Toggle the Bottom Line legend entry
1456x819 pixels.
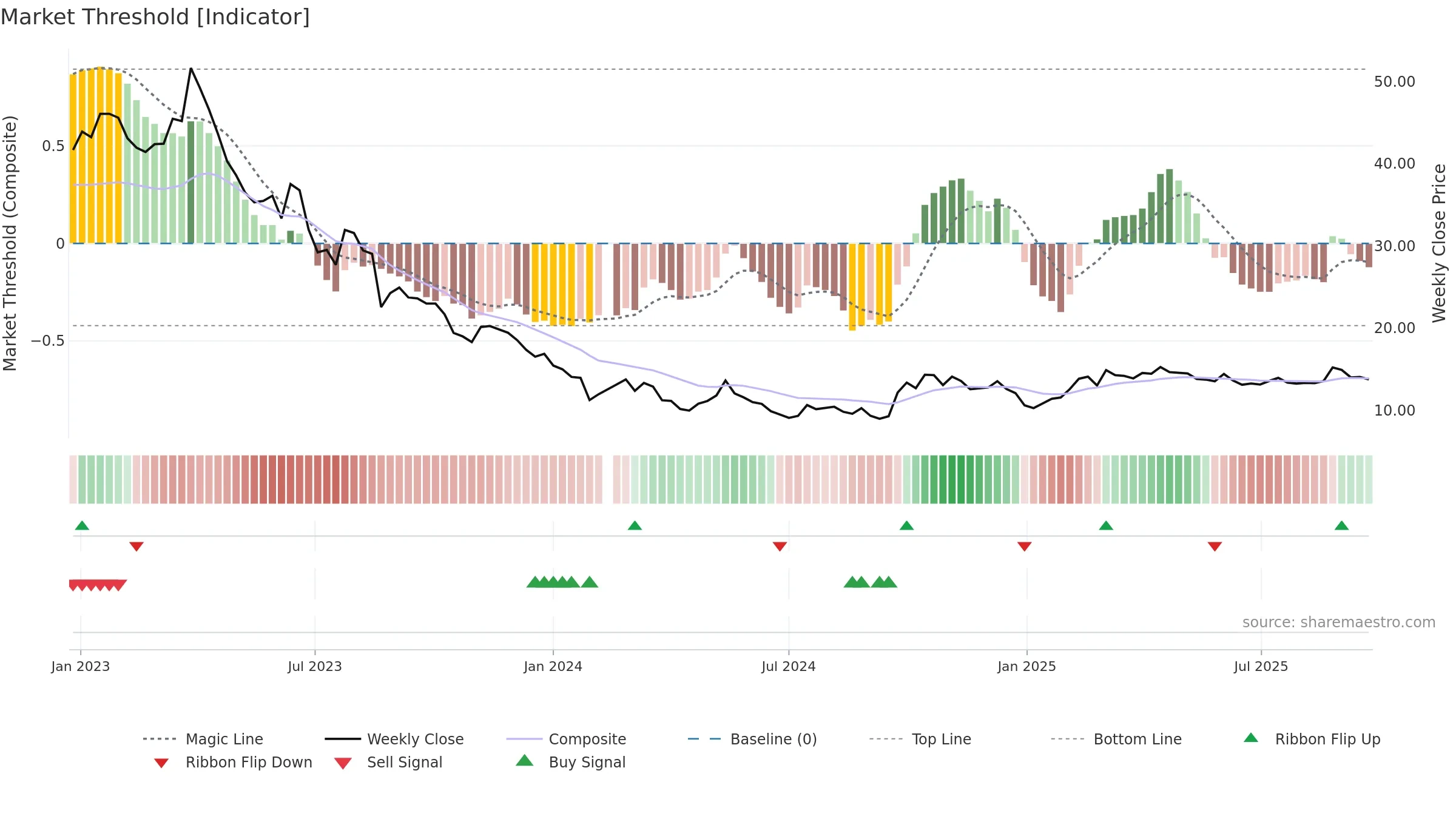[1116, 739]
